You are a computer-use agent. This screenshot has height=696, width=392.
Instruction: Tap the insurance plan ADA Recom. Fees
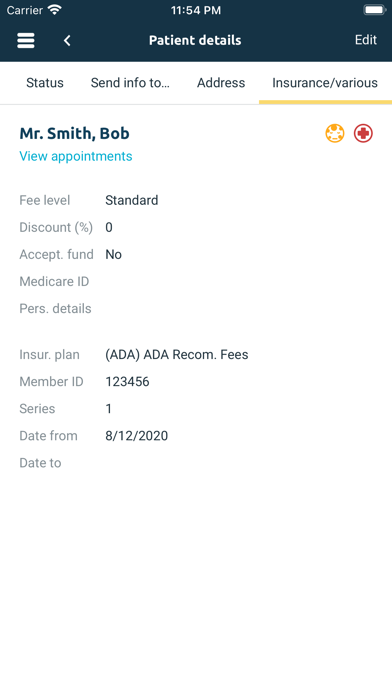pos(177,355)
